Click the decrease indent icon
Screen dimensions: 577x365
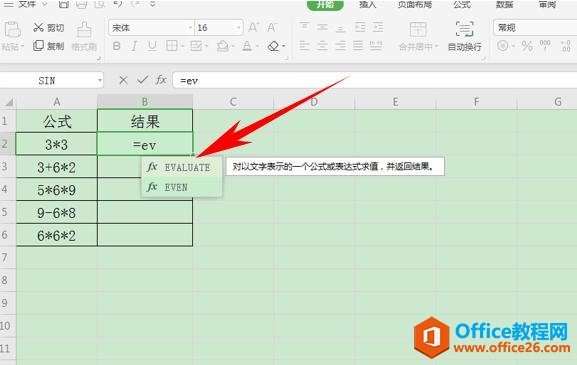(360, 27)
